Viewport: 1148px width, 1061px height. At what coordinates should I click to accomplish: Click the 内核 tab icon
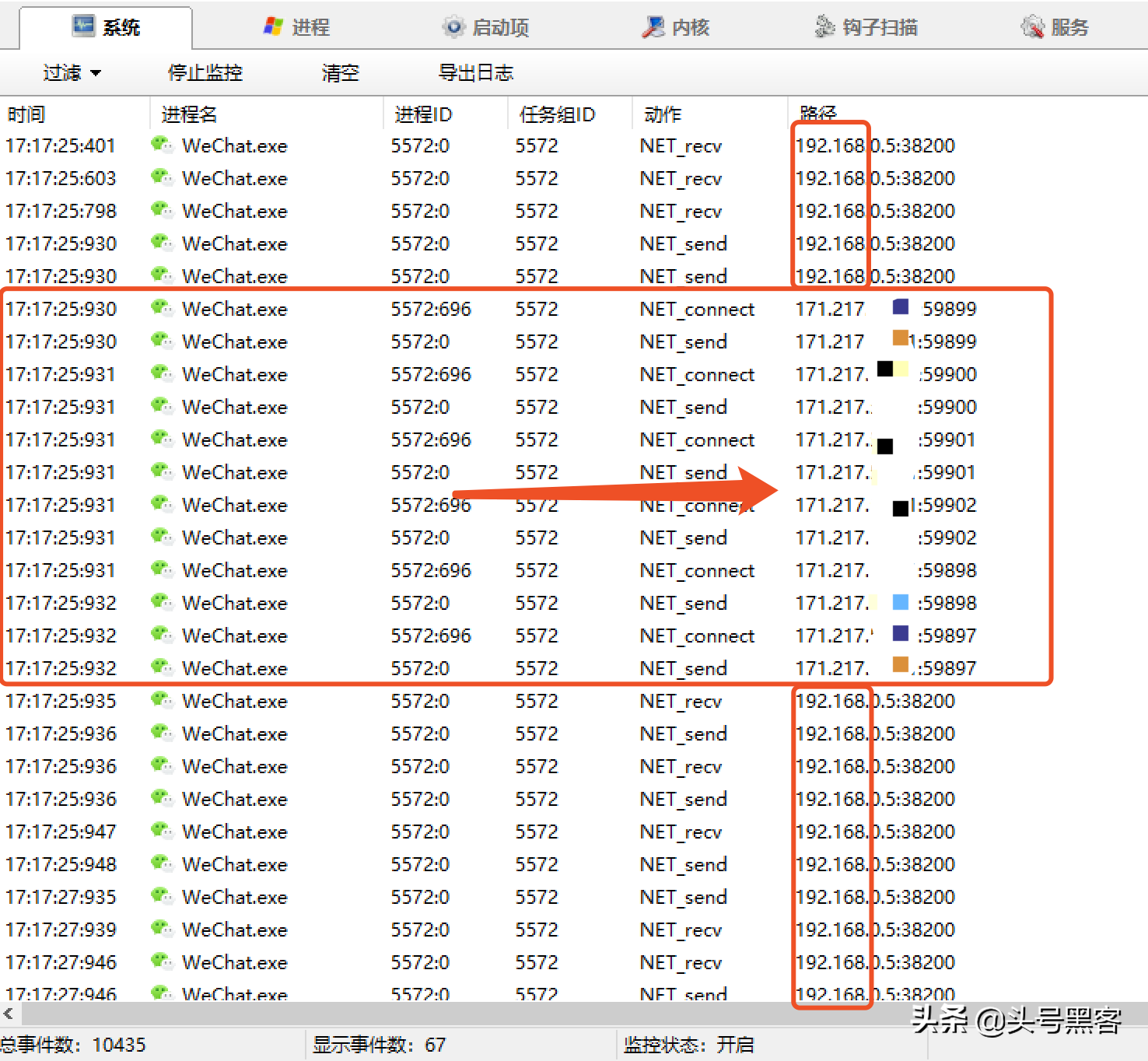(x=652, y=27)
